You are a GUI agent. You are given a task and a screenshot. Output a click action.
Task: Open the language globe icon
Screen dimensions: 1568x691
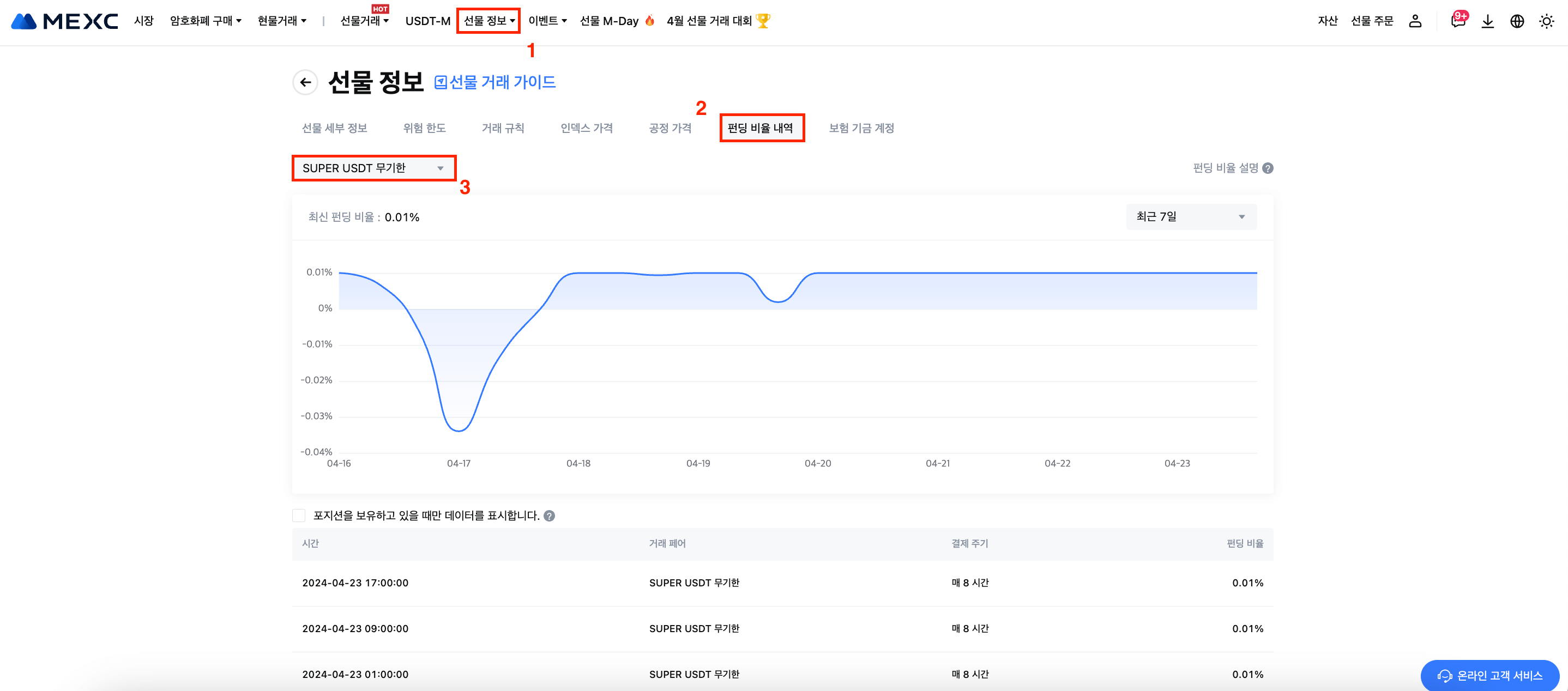[1516, 21]
